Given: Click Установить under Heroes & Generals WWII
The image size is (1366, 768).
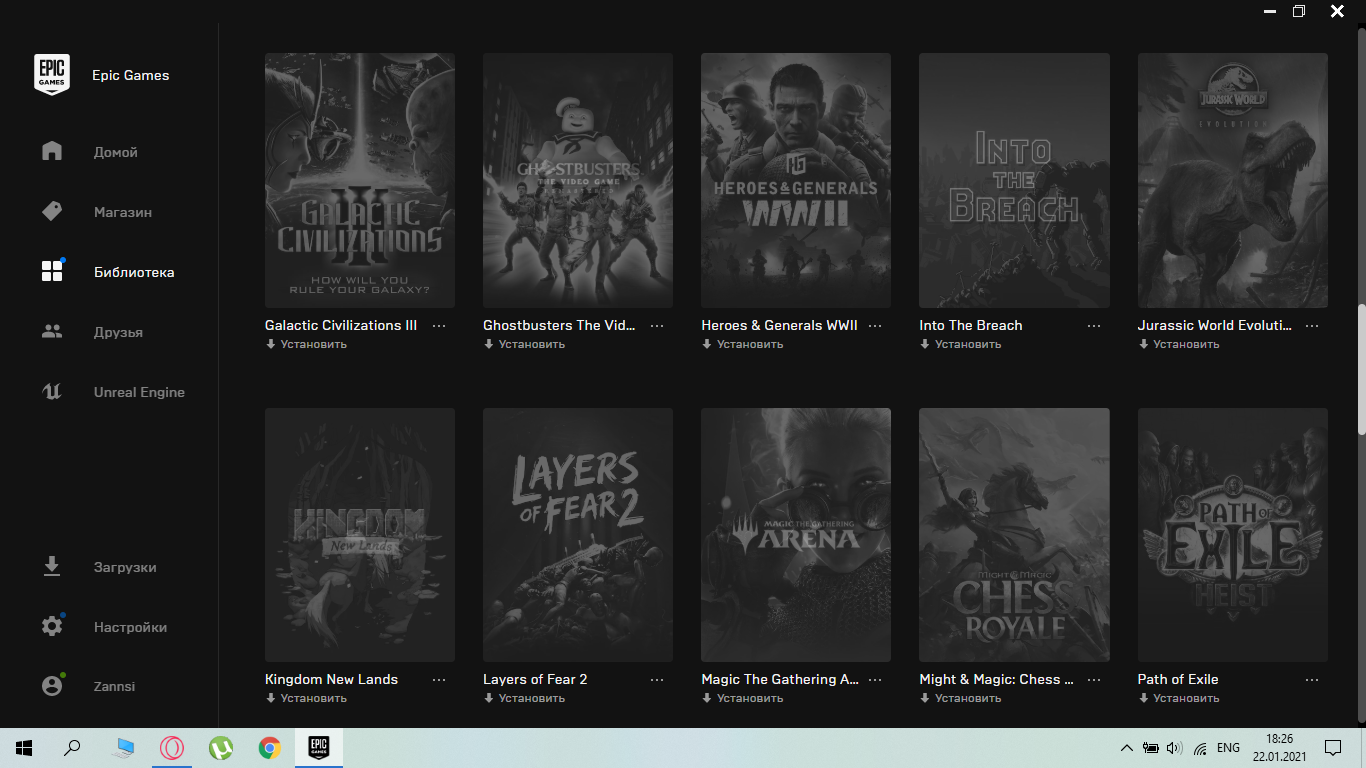Looking at the screenshot, I should (742, 344).
